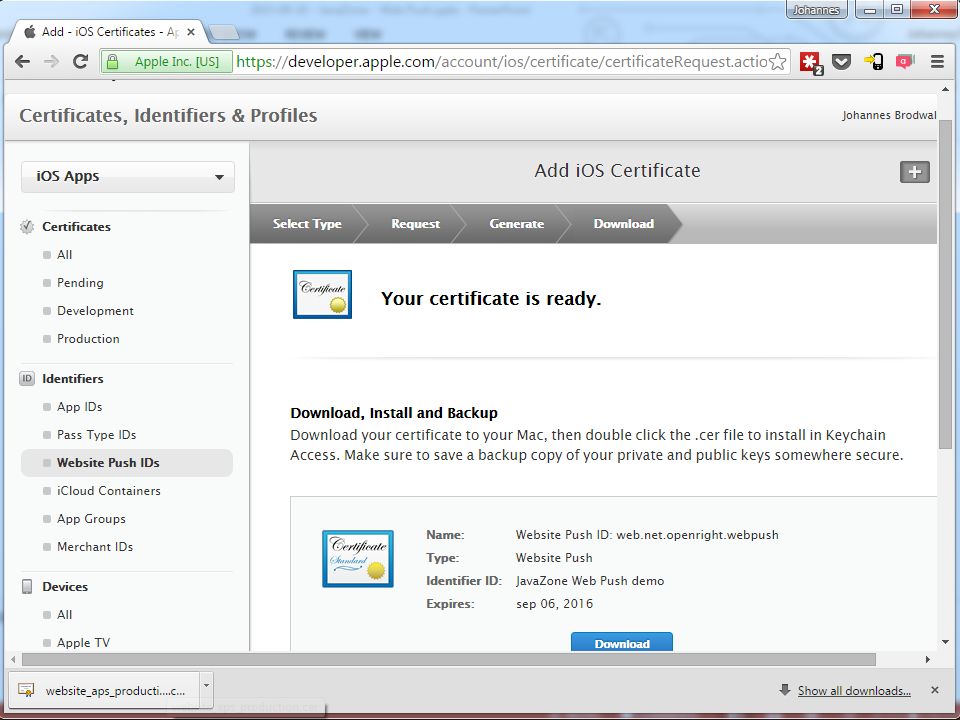Viewport: 960px width, 720px height.
Task: Bookmark this page with the star icon
Action: click(777, 61)
